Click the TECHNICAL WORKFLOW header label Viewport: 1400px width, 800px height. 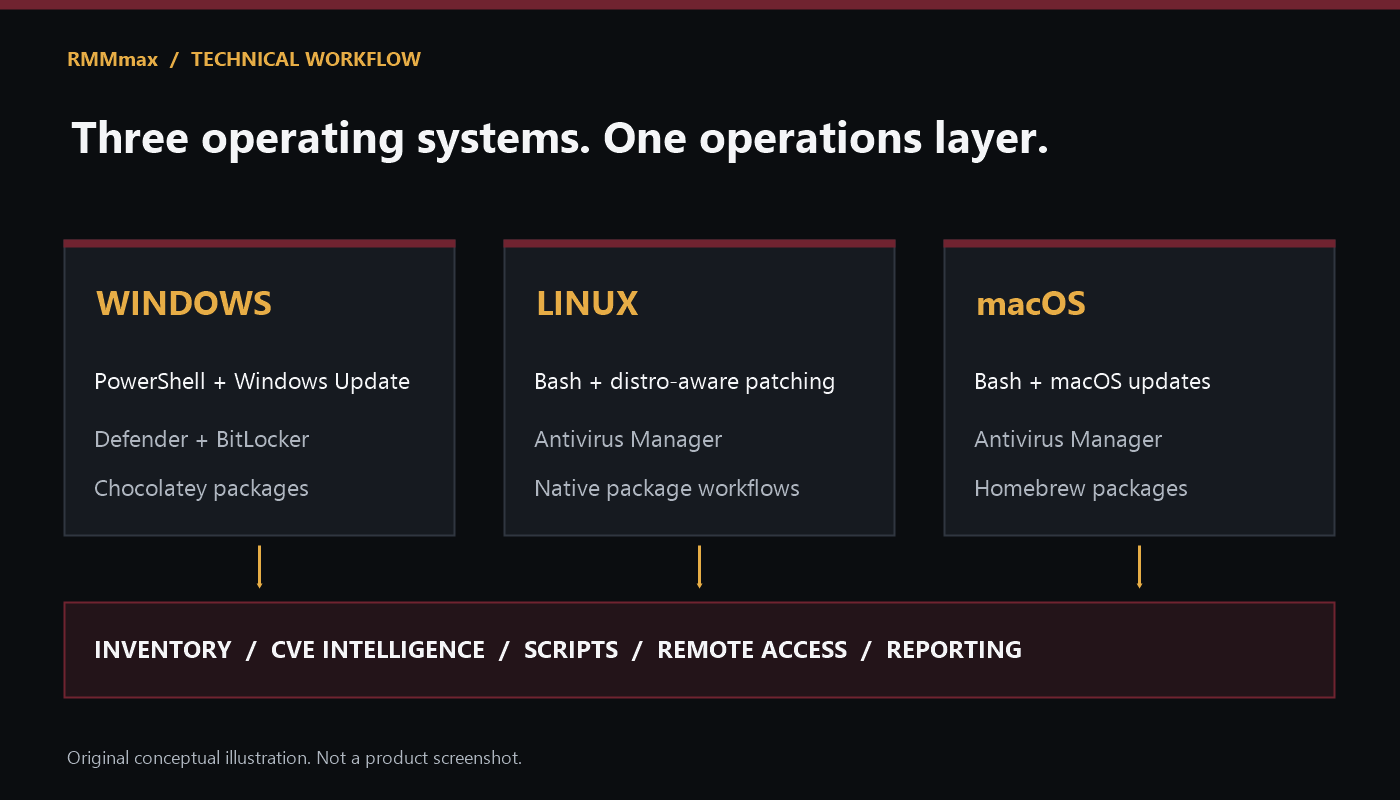(306, 59)
